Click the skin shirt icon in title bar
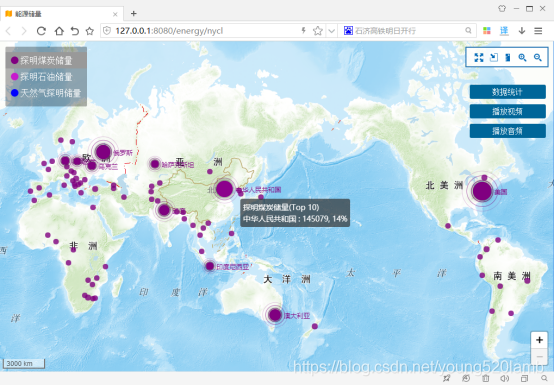 pos(502,8)
